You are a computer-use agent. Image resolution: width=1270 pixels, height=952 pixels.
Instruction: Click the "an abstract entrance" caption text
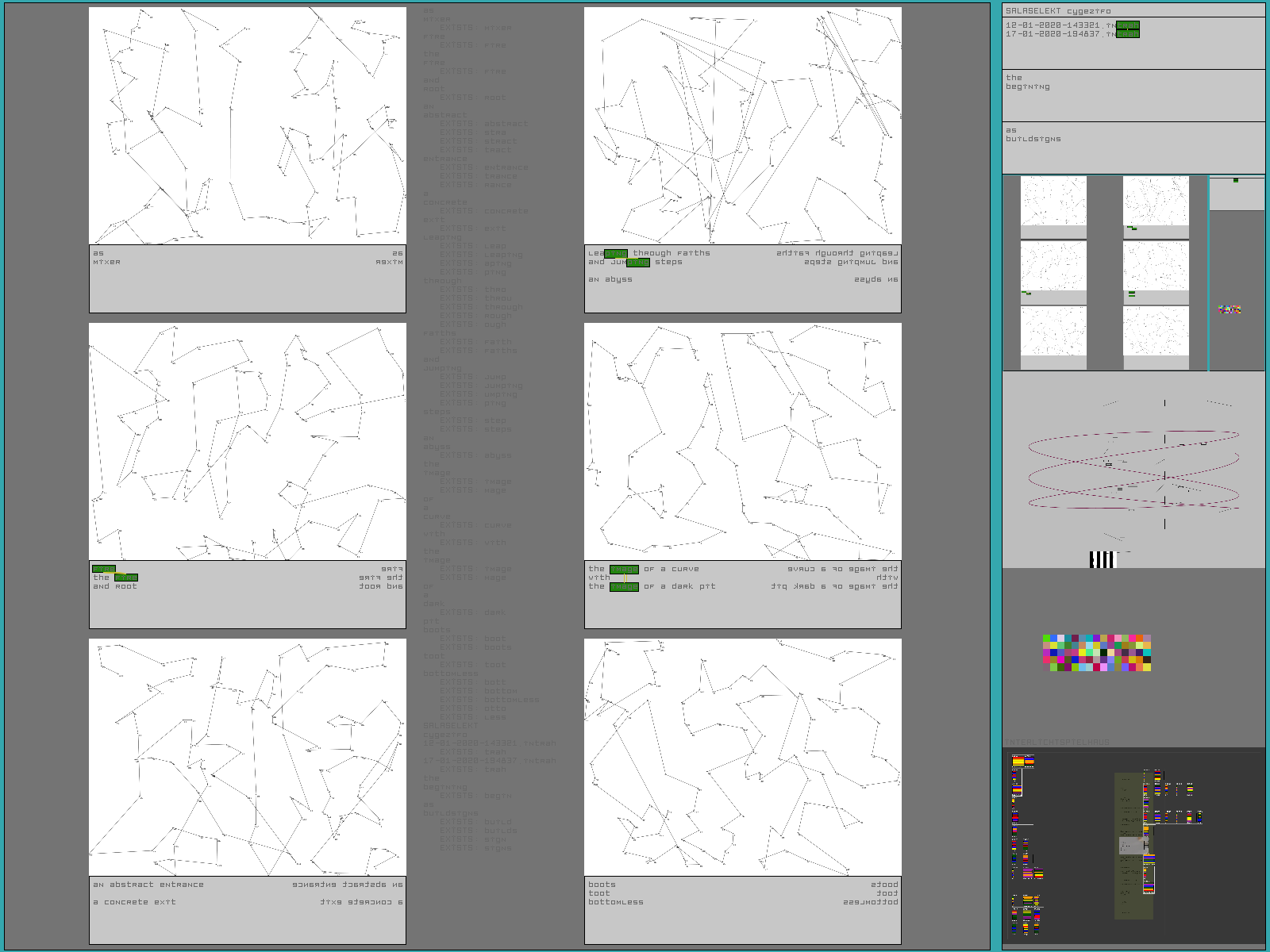coord(148,885)
